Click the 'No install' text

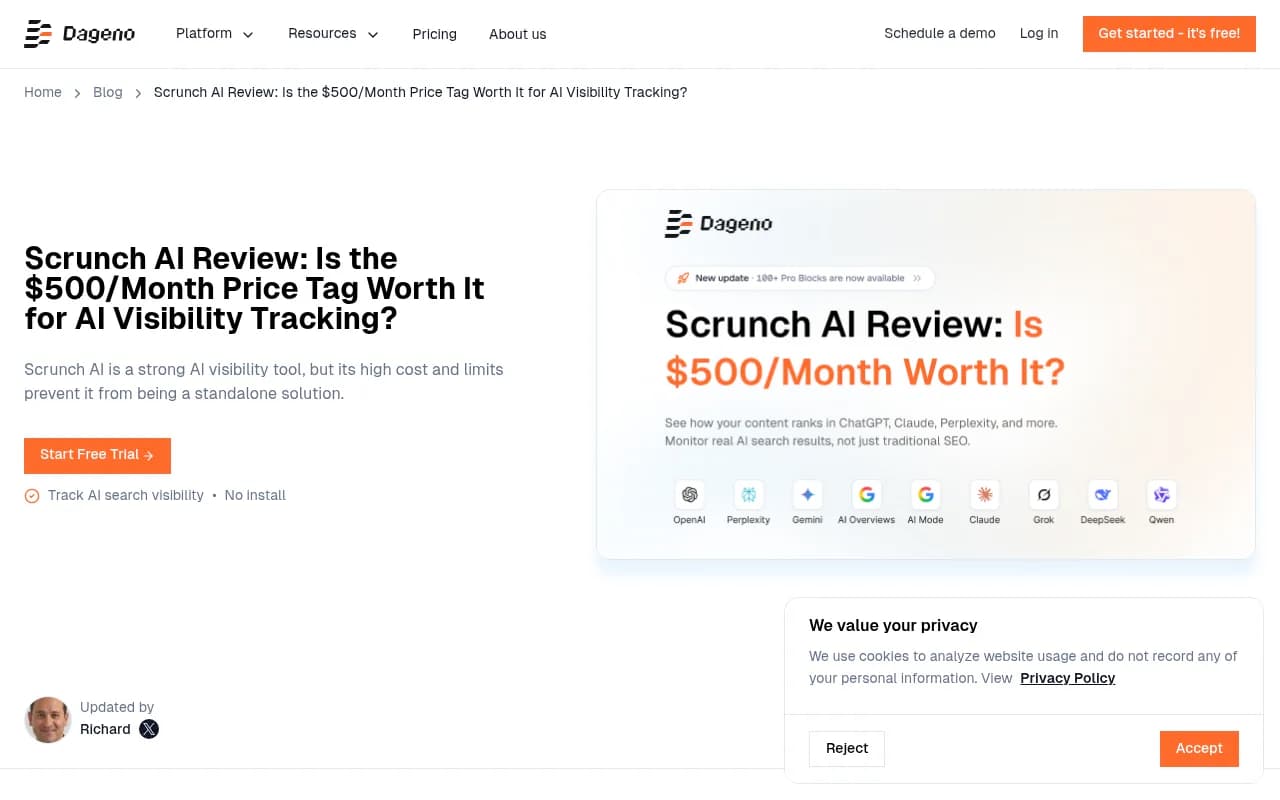pyautogui.click(x=255, y=495)
